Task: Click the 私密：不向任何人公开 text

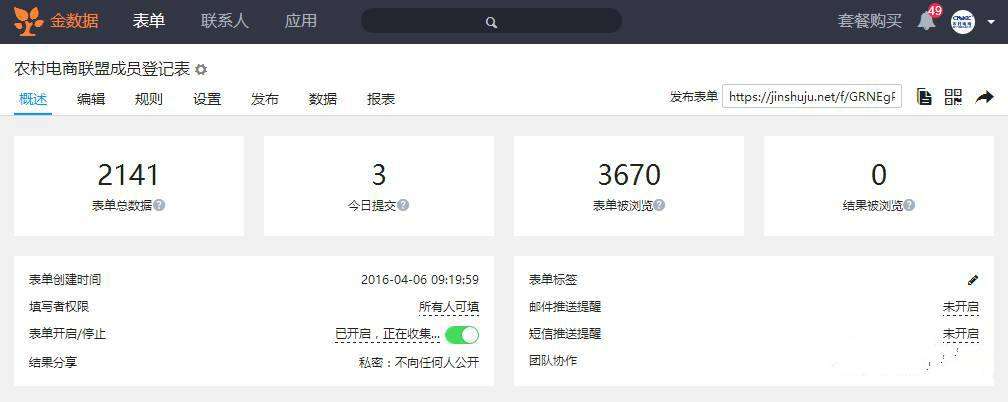Action: pyautogui.click(x=418, y=362)
